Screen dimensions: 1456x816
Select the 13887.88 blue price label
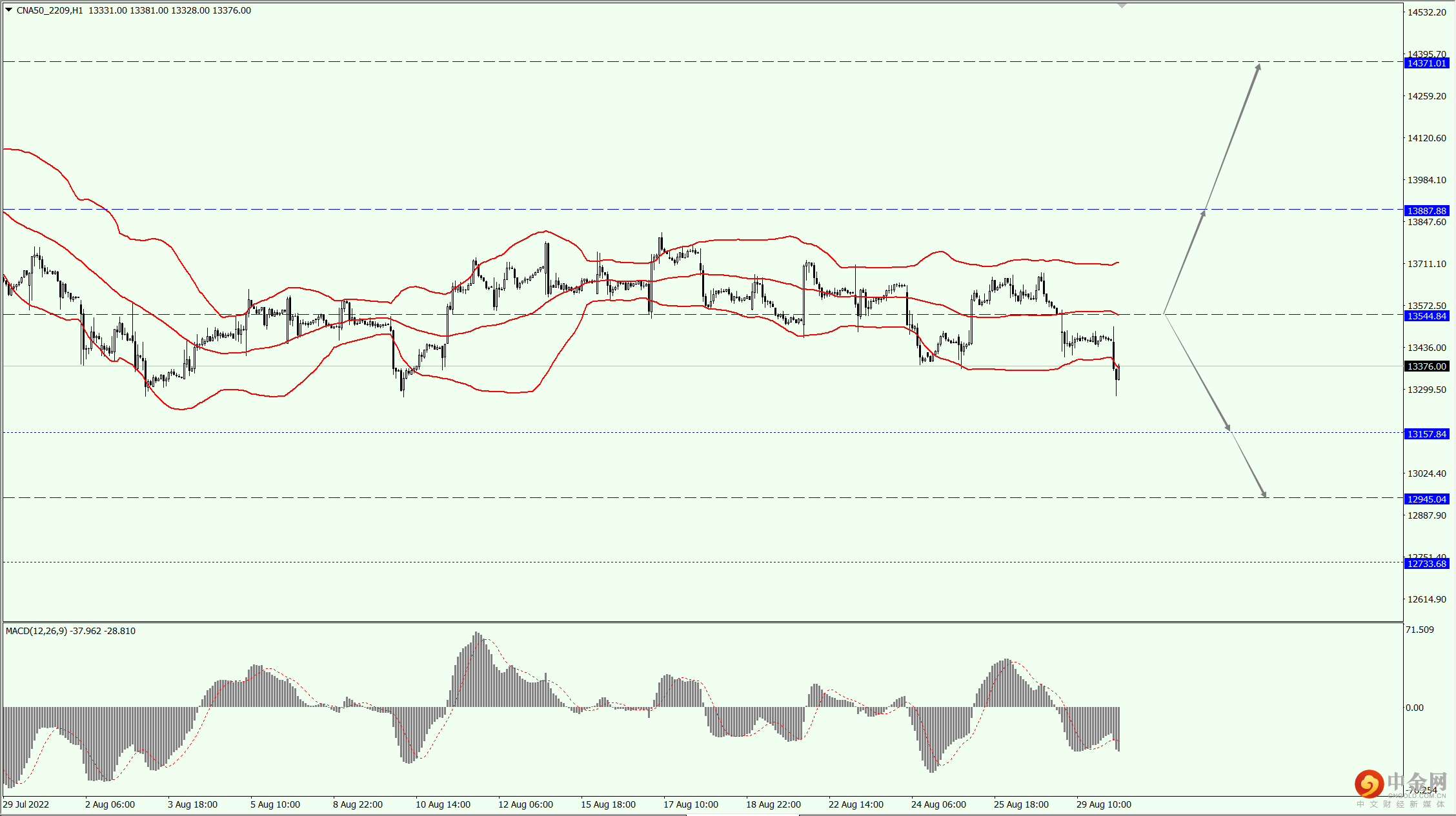(1426, 211)
